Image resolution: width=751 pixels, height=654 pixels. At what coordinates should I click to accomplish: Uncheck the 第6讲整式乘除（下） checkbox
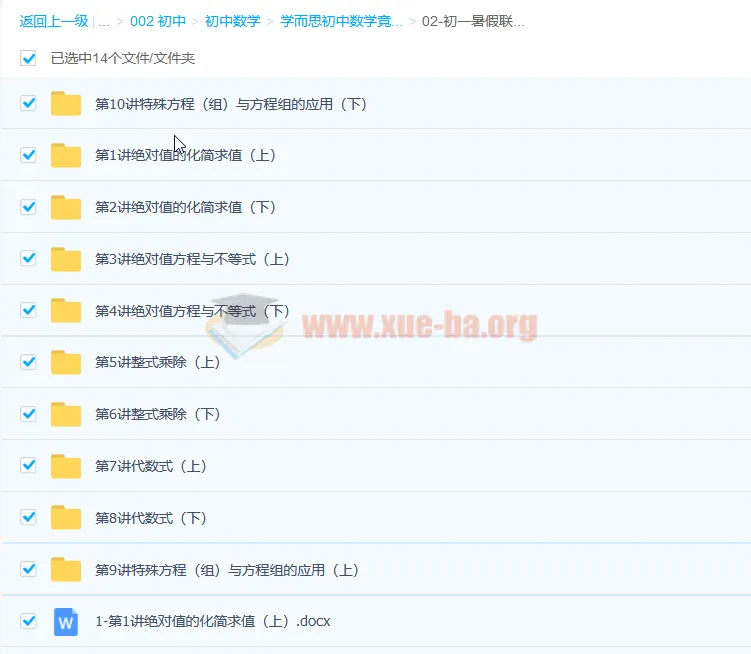tap(28, 413)
